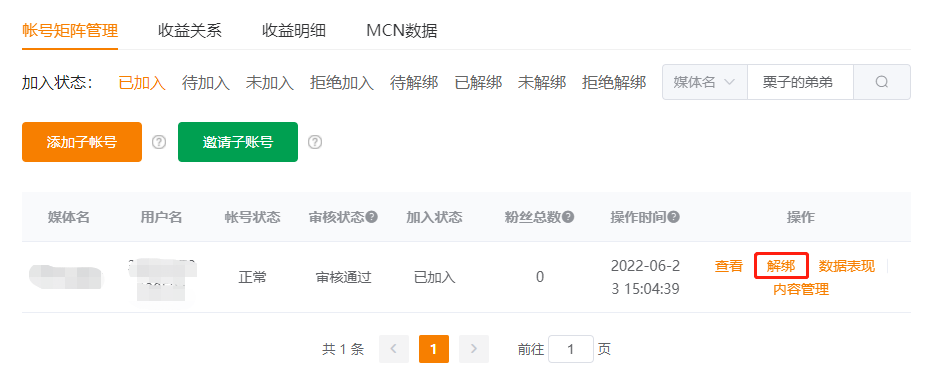Viewport: 940px width, 383px height.
Task: Open 数据表现 for the account
Action: coord(846,266)
